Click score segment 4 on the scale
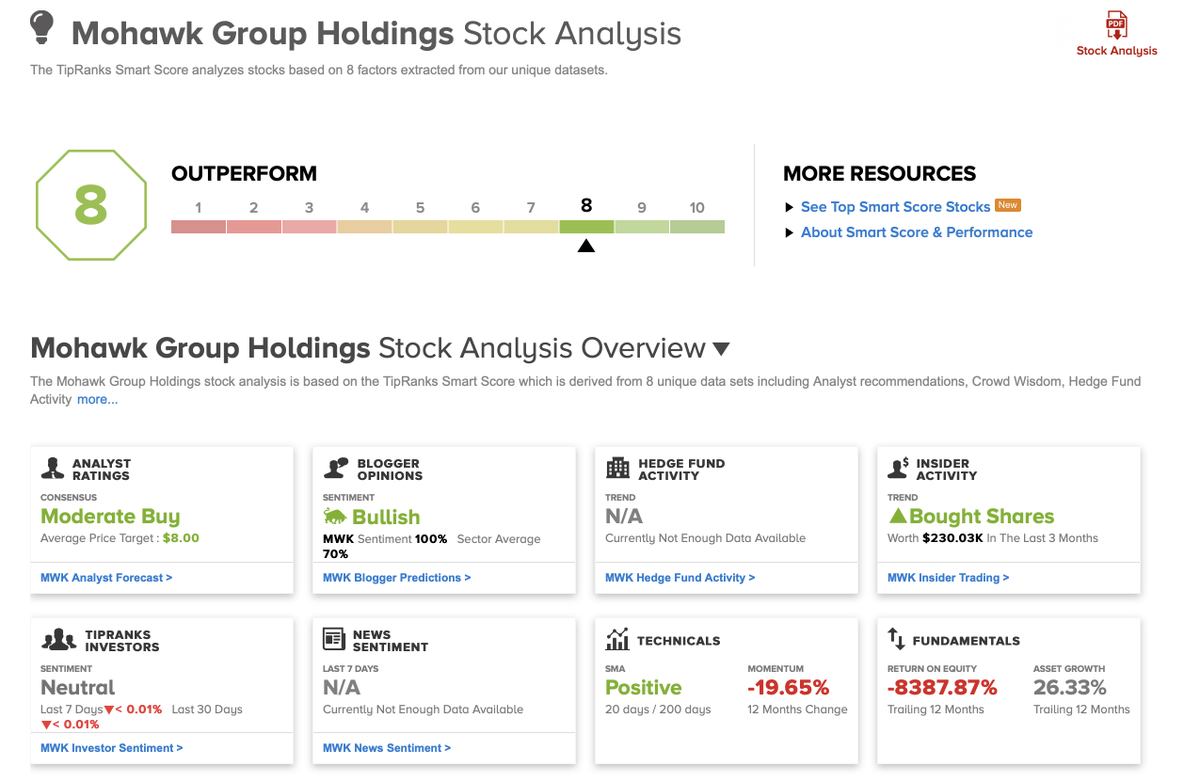This screenshot has width=1200, height=782. (x=365, y=227)
